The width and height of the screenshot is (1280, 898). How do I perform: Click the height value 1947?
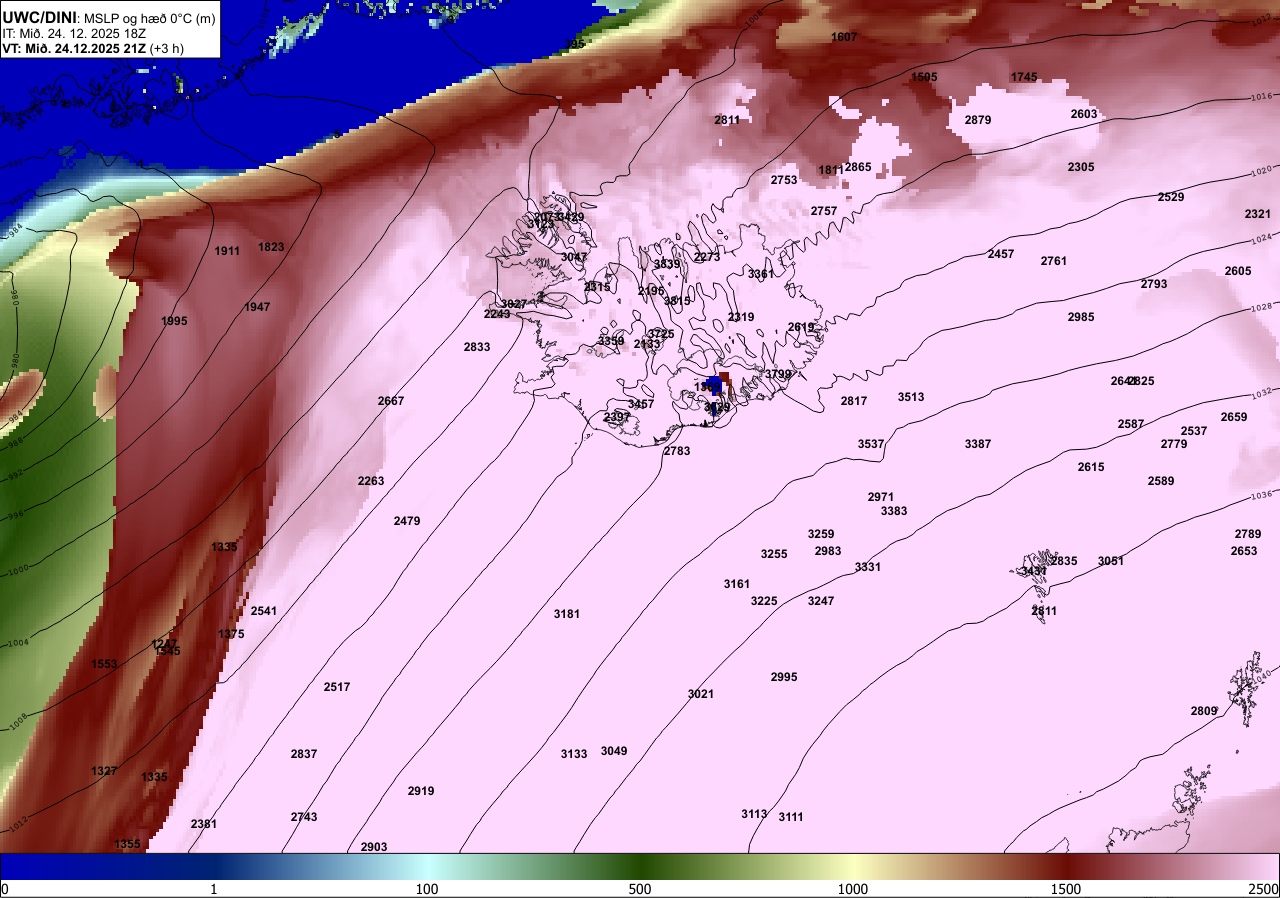[x=257, y=307]
